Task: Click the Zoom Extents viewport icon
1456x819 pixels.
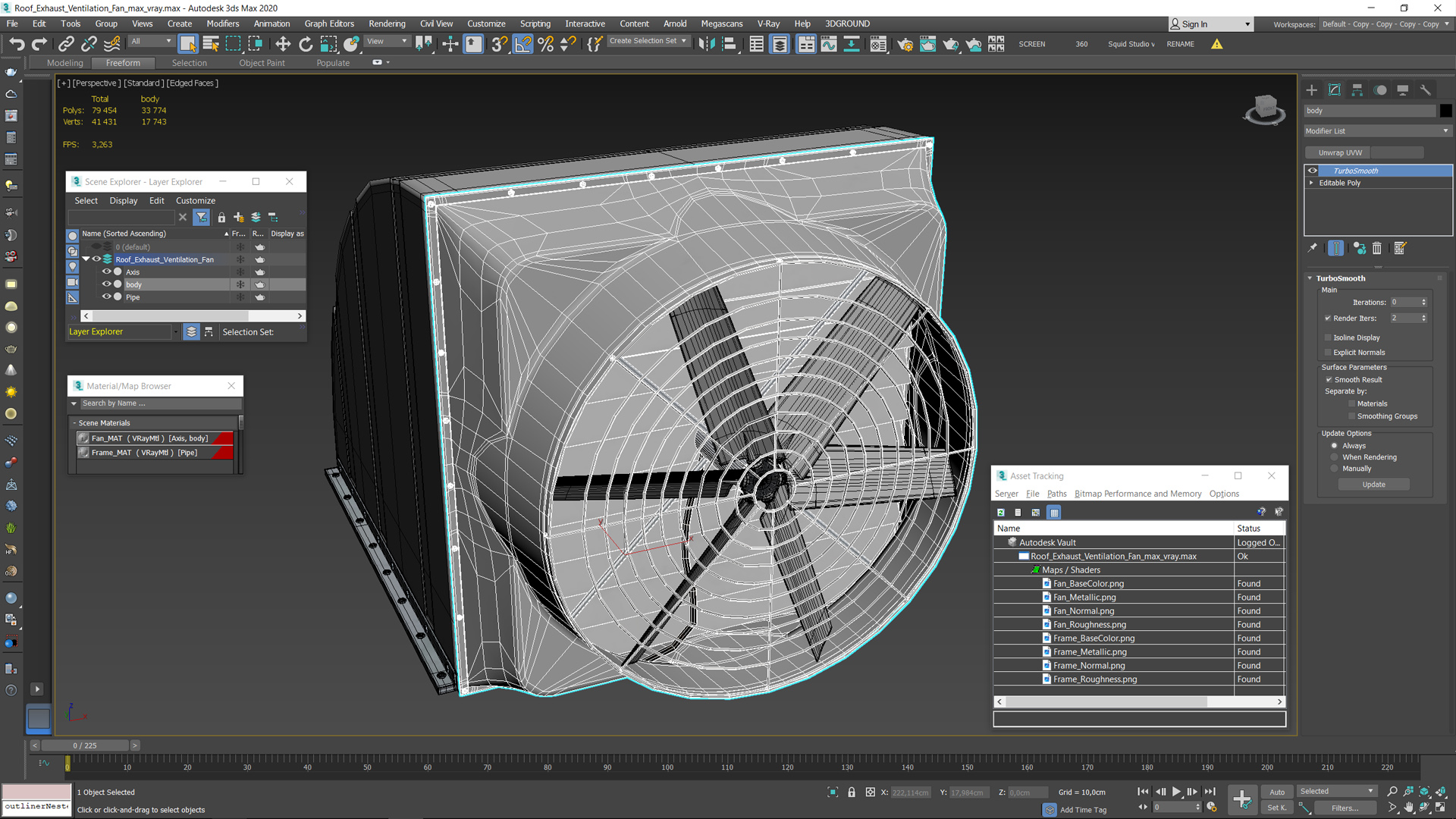Action: 1424,792
